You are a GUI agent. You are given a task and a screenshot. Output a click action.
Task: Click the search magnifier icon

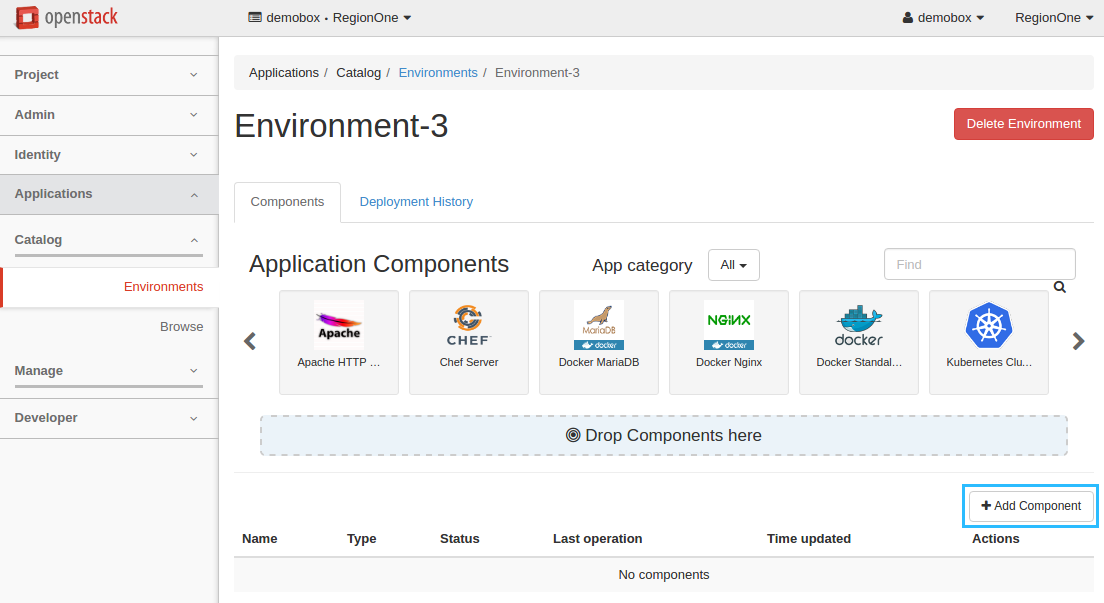[1059, 287]
